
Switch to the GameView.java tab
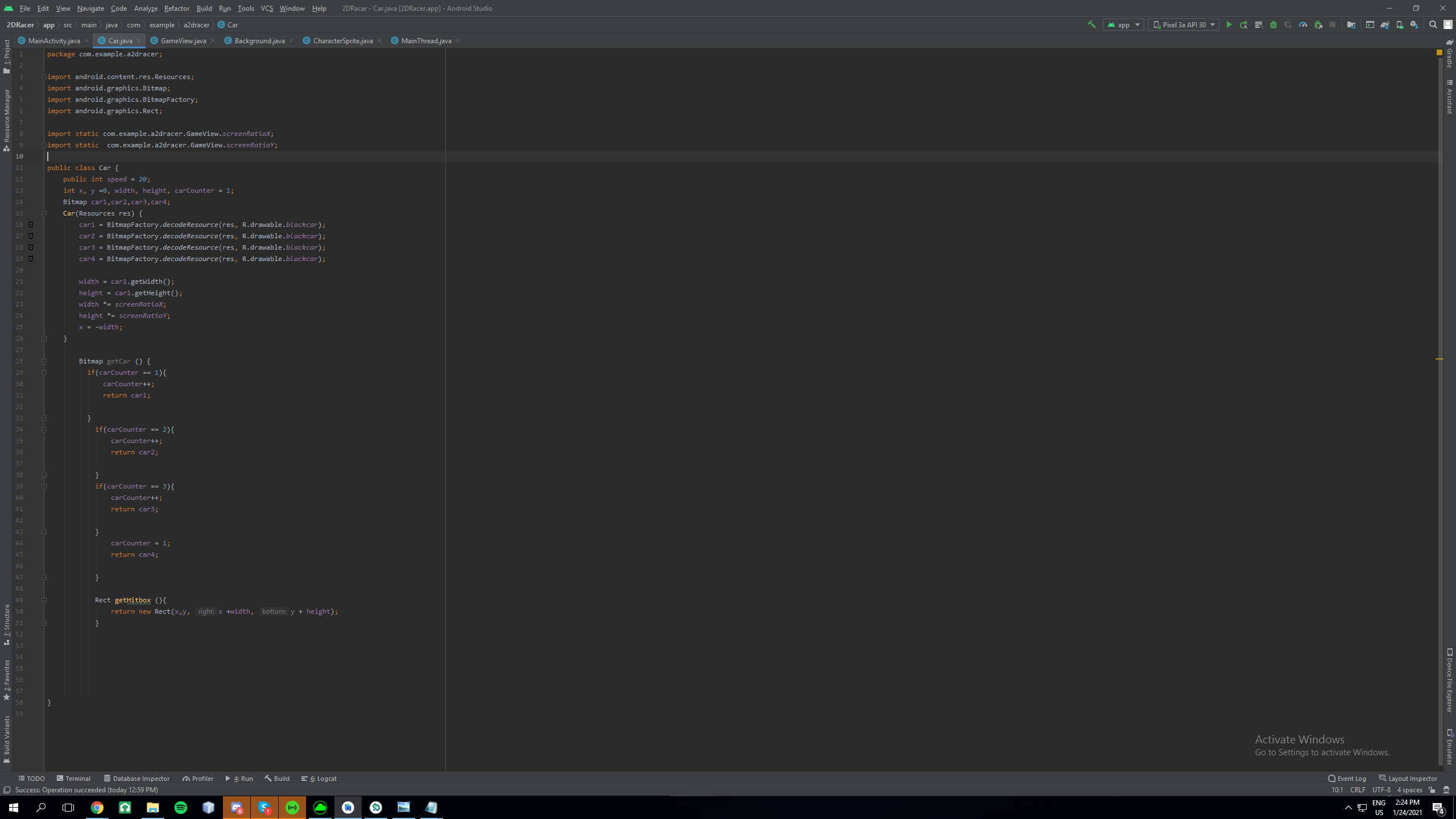pyautogui.click(x=183, y=40)
